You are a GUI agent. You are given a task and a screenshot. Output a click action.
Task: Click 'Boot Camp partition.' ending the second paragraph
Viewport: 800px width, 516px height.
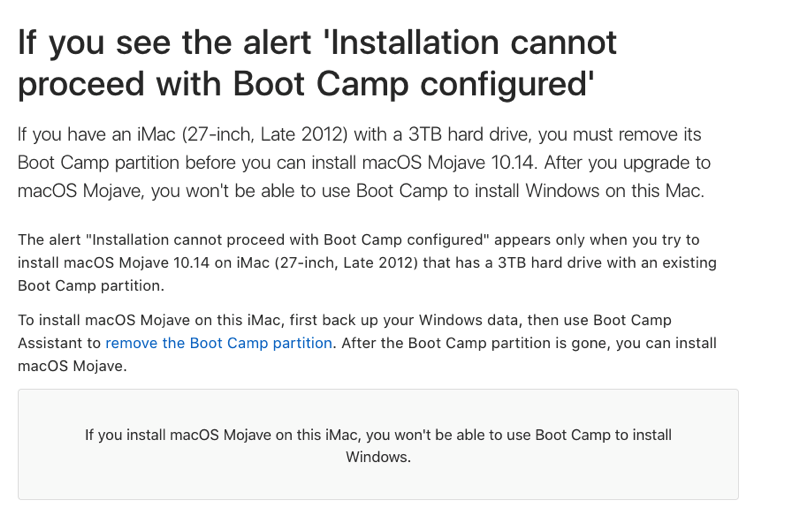pos(91,286)
